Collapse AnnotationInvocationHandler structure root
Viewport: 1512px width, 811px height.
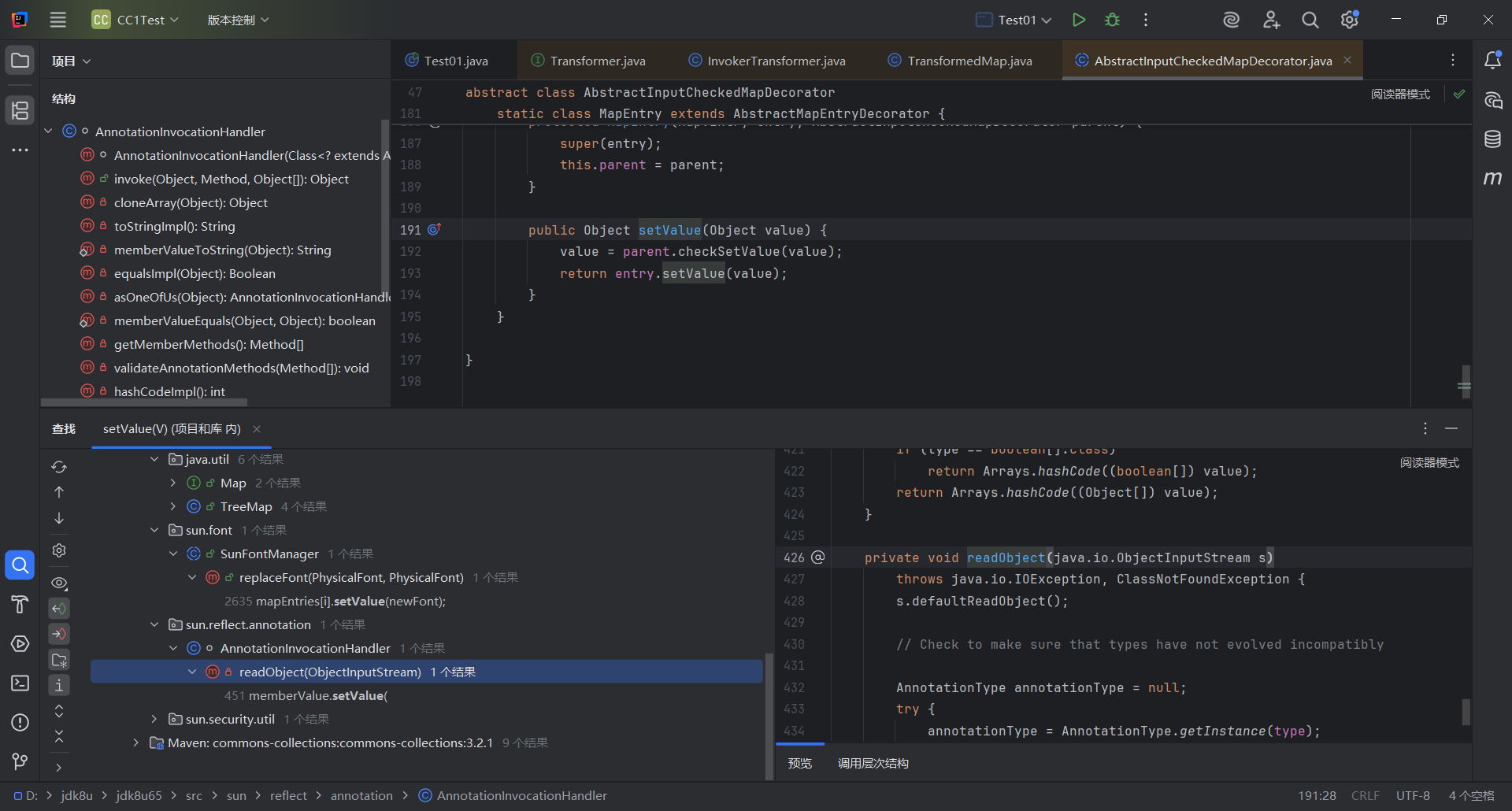tap(48, 131)
